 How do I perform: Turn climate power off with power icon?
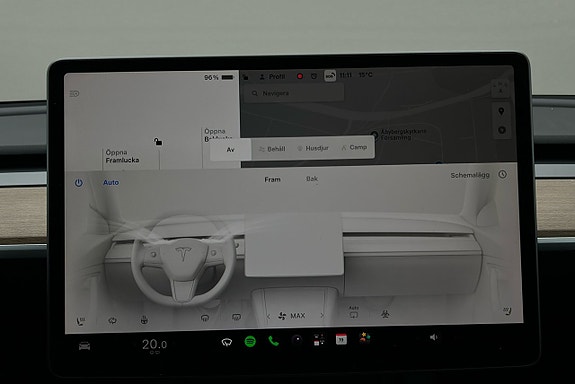click(78, 183)
